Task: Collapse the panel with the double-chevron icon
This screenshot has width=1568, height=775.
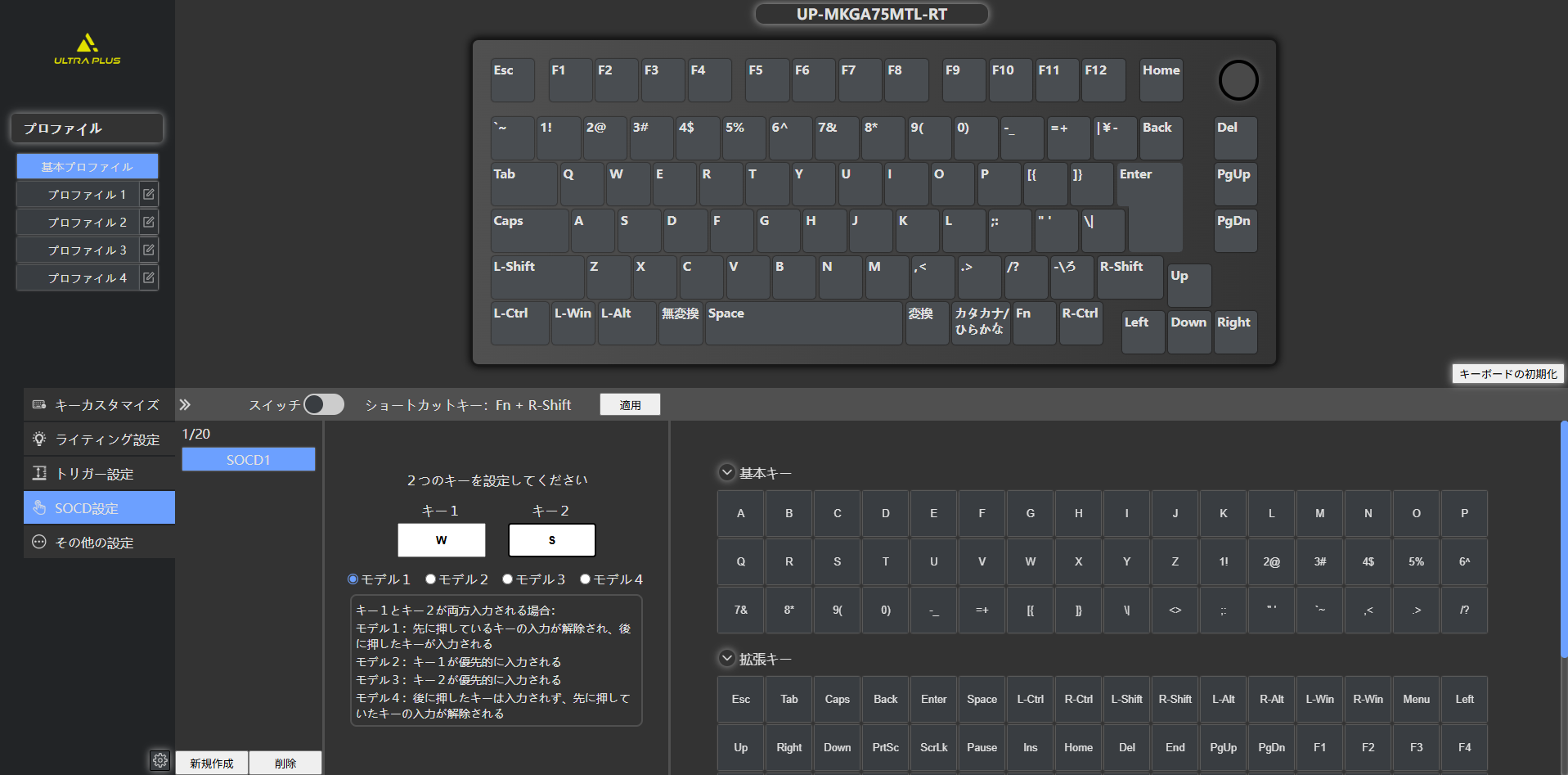Action: pos(185,404)
